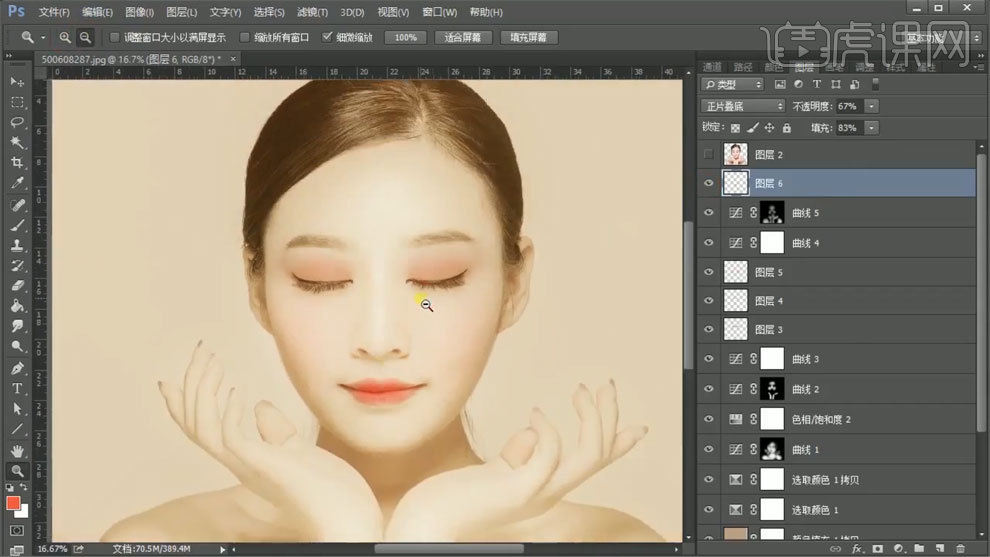Enable the 缩放所有窗口 checkbox
Image resolution: width=990 pixels, height=557 pixels.
(x=245, y=37)
